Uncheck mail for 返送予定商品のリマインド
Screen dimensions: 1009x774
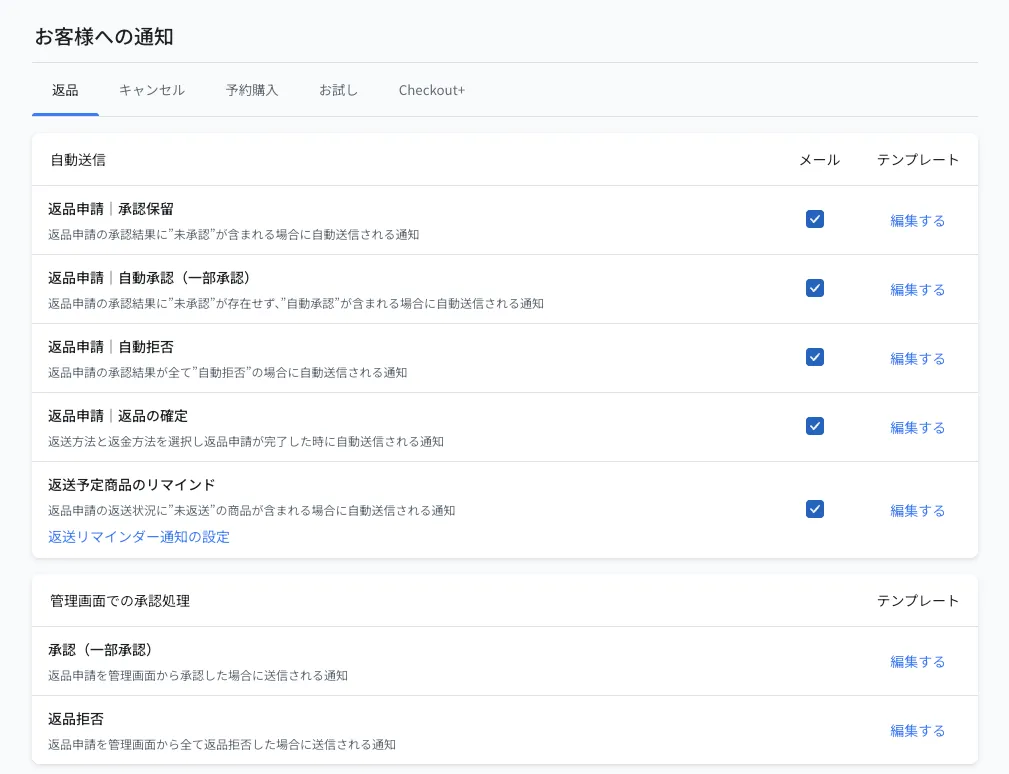pos(815,509)
